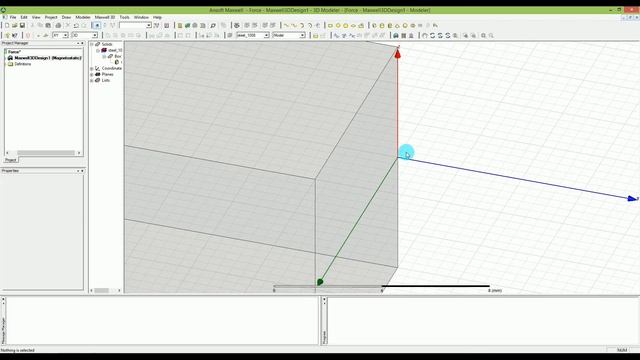Screen dimensions: 640x360
Task: Click the Analyze/validate car icon
Action: point(396,36)
